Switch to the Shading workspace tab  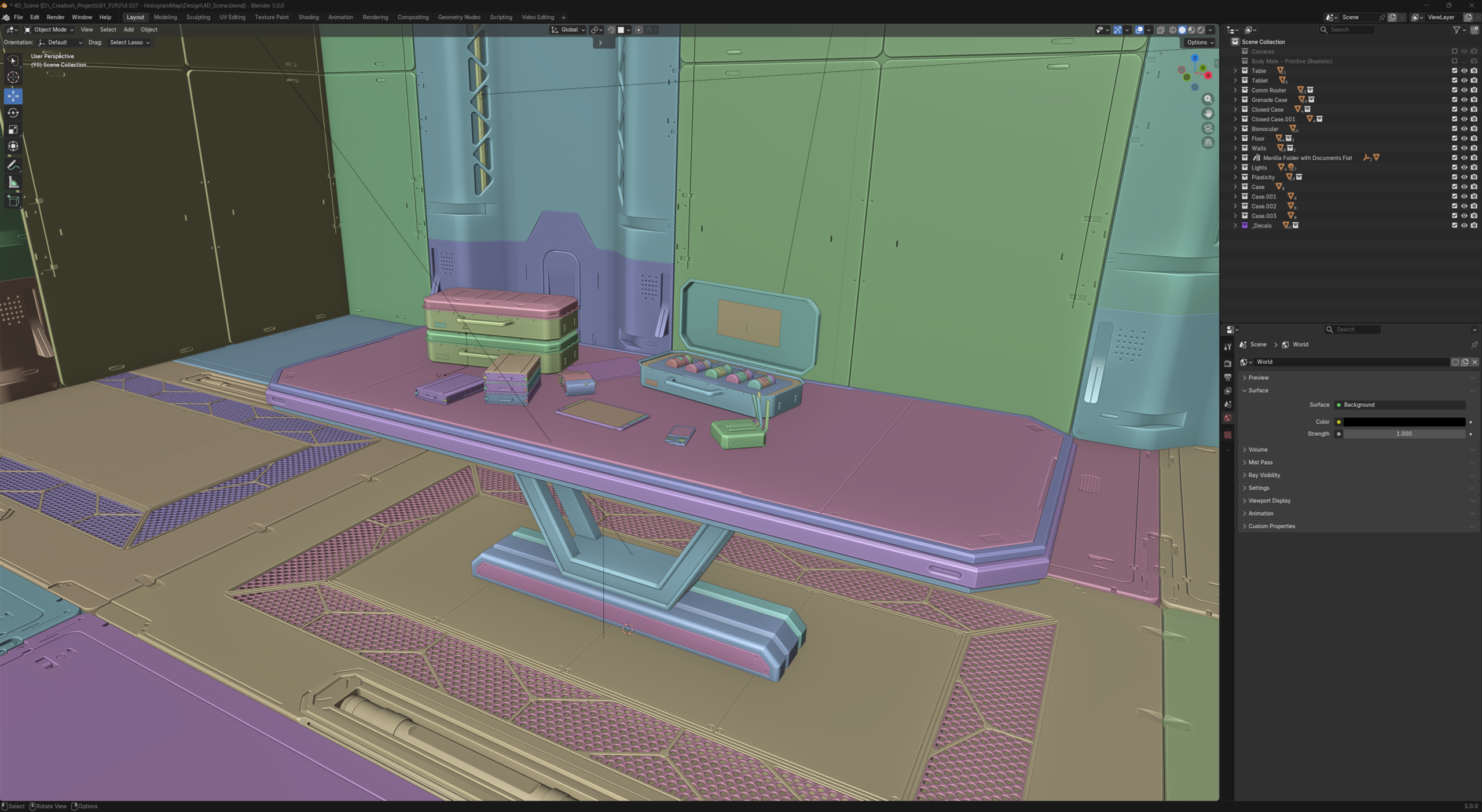(x=309, y=17)
